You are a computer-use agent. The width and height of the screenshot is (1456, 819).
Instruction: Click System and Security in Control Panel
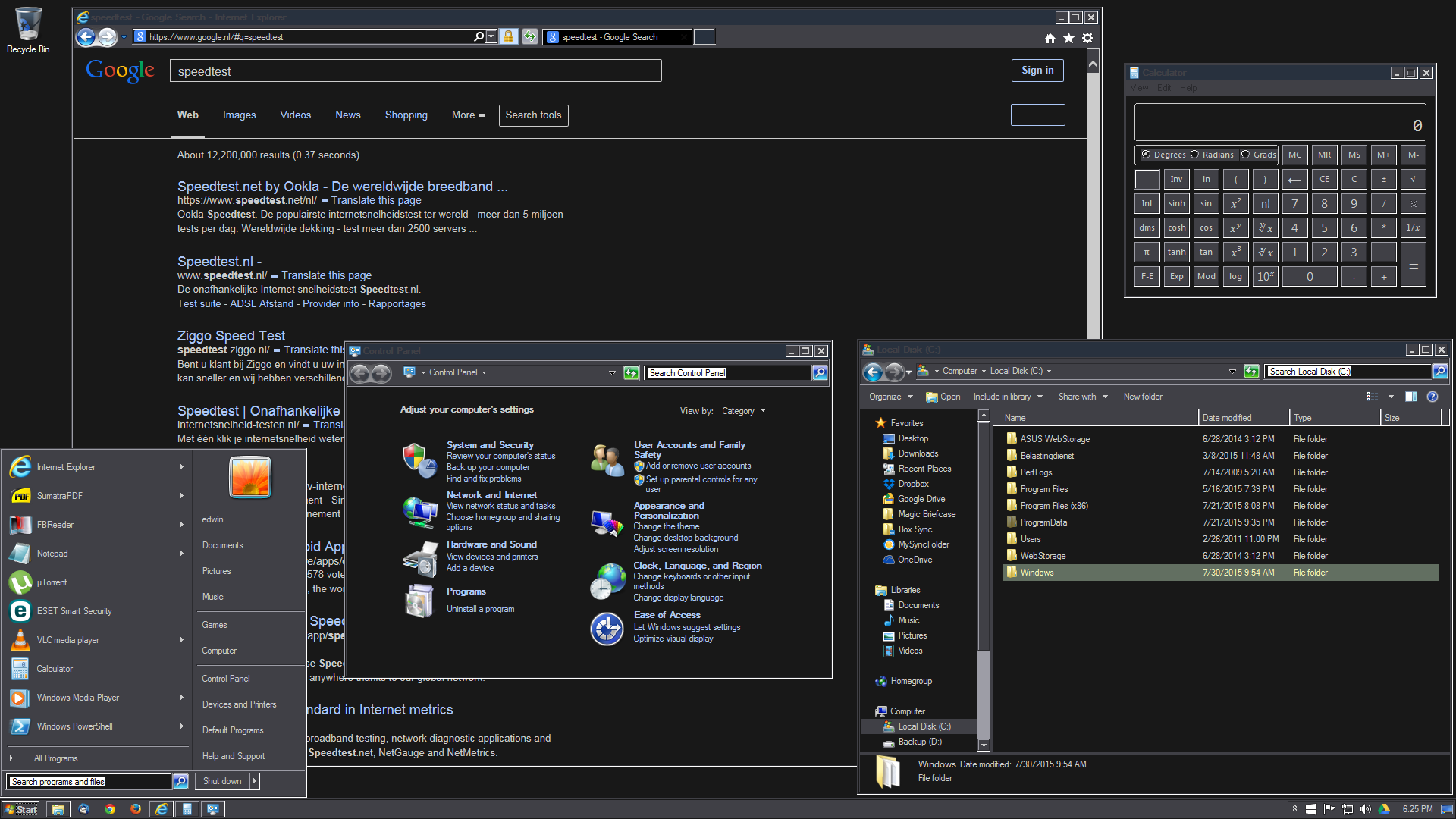click(x=489, y=444)
